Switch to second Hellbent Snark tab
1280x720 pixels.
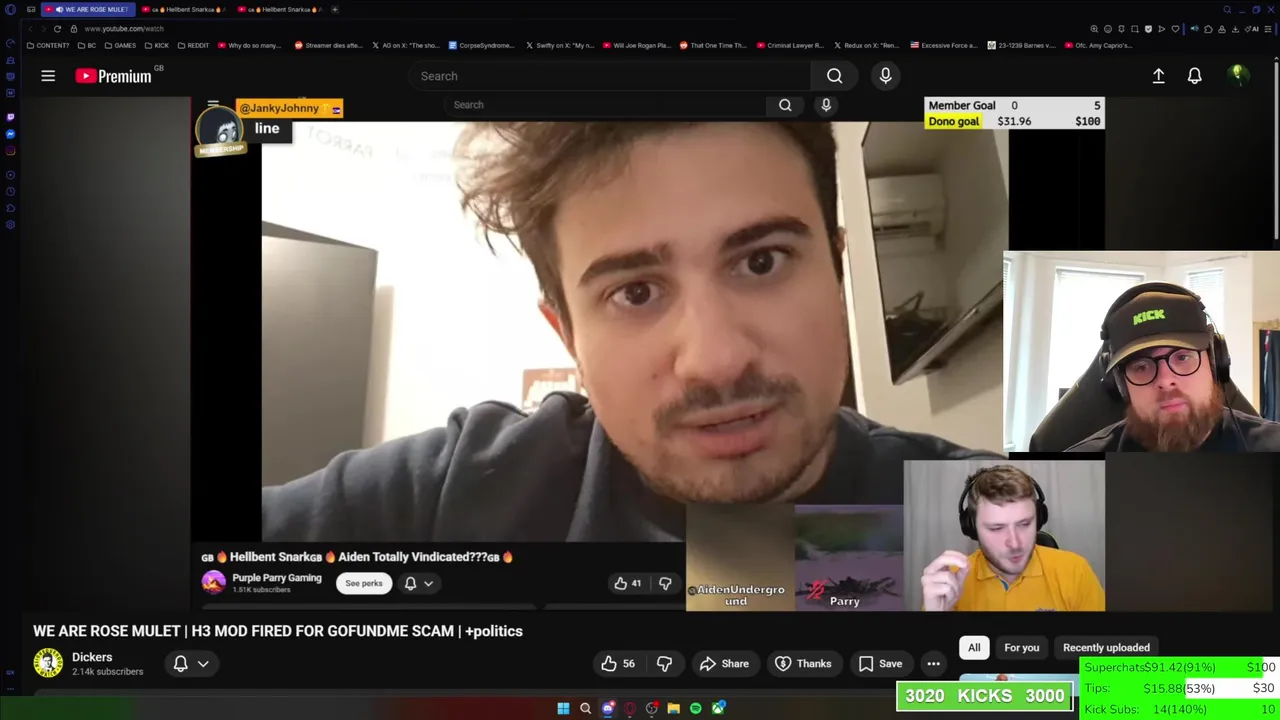tap(185, 10)
